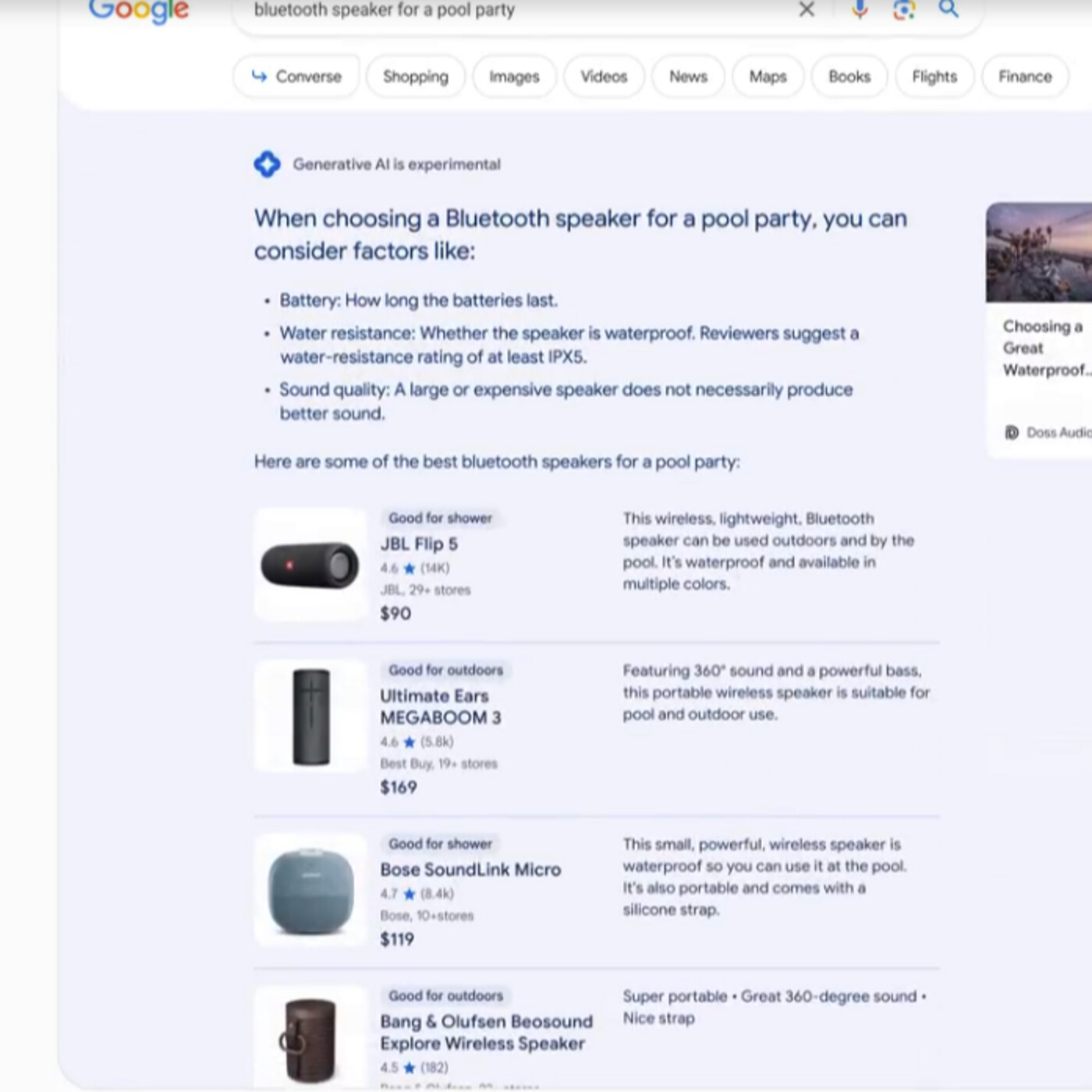The width and height of the screenshot is (1092, 1092).
Task: Click the magnifying glass search icon
Action: coord(948,9)
